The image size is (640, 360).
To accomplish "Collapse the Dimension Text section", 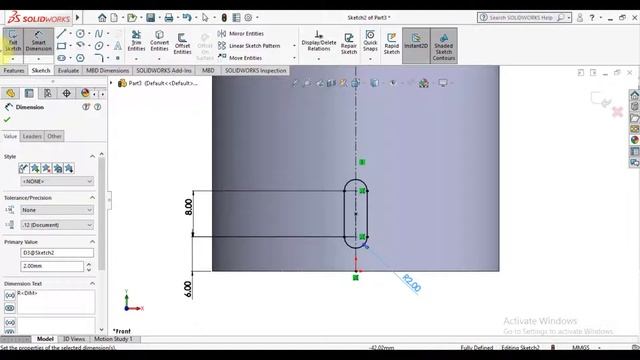I will click(x=92, y=283).
